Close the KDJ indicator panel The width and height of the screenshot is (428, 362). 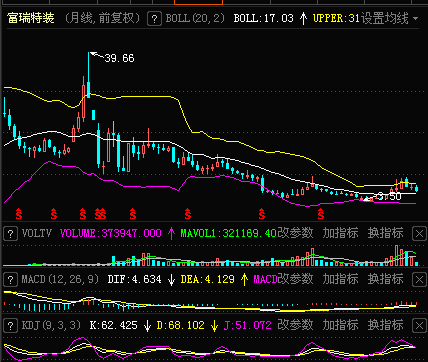[419, 325]
